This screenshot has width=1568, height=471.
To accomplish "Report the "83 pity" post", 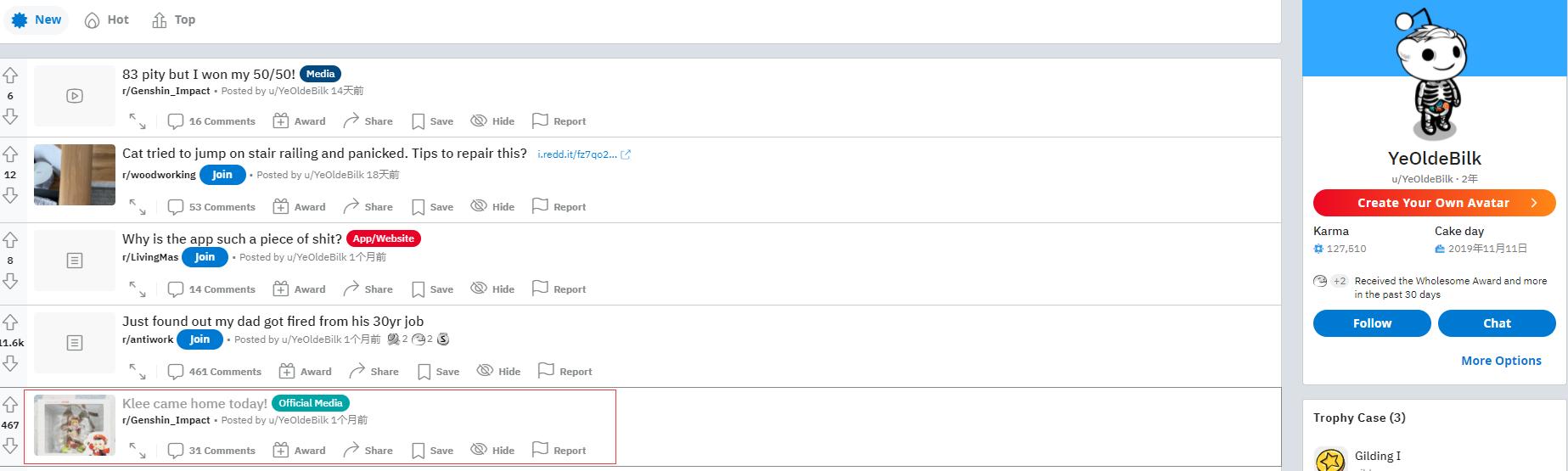I will pyautogui.click(x=559, y=121).
